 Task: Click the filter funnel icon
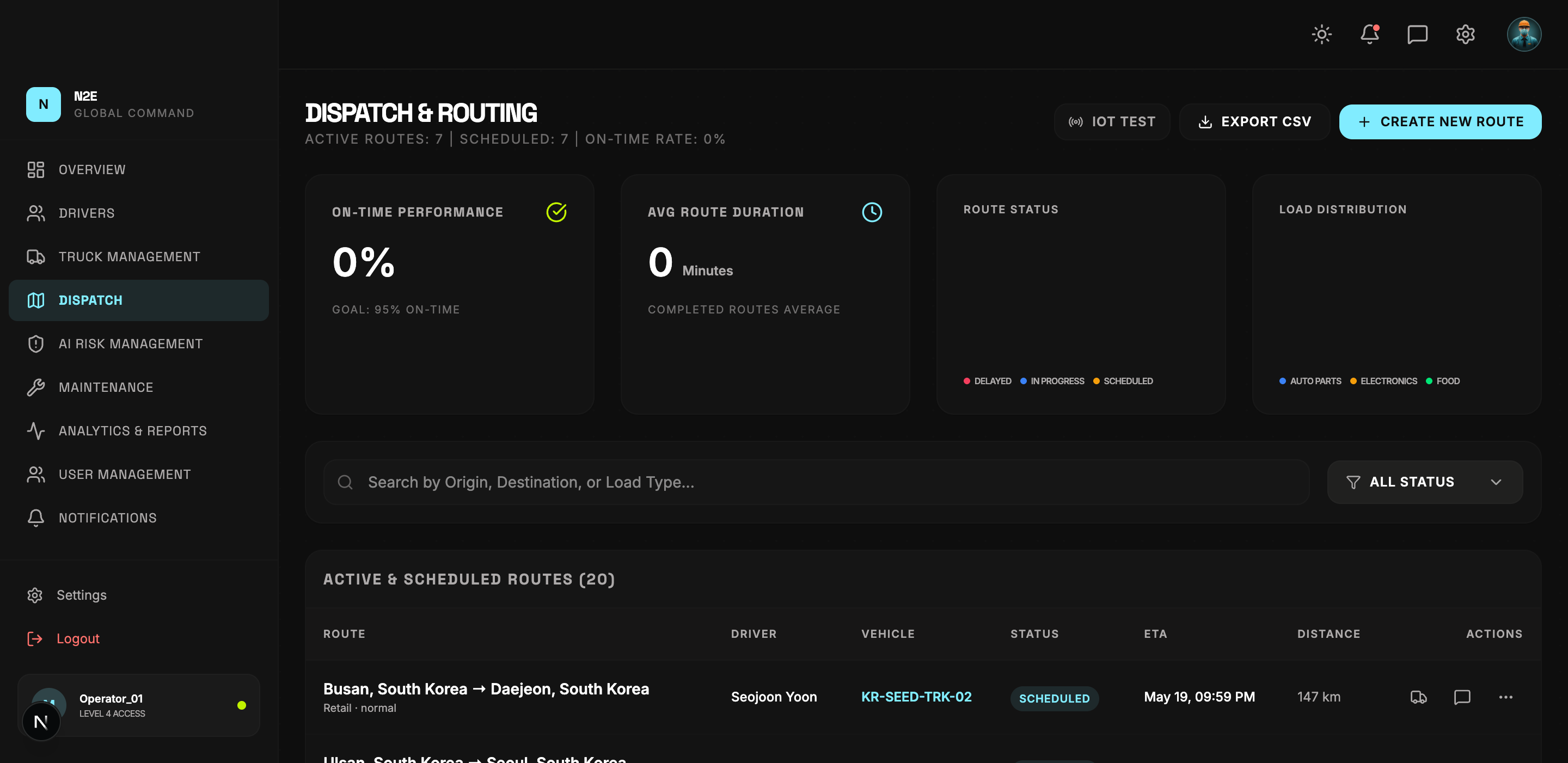(x=1352, y=483)
